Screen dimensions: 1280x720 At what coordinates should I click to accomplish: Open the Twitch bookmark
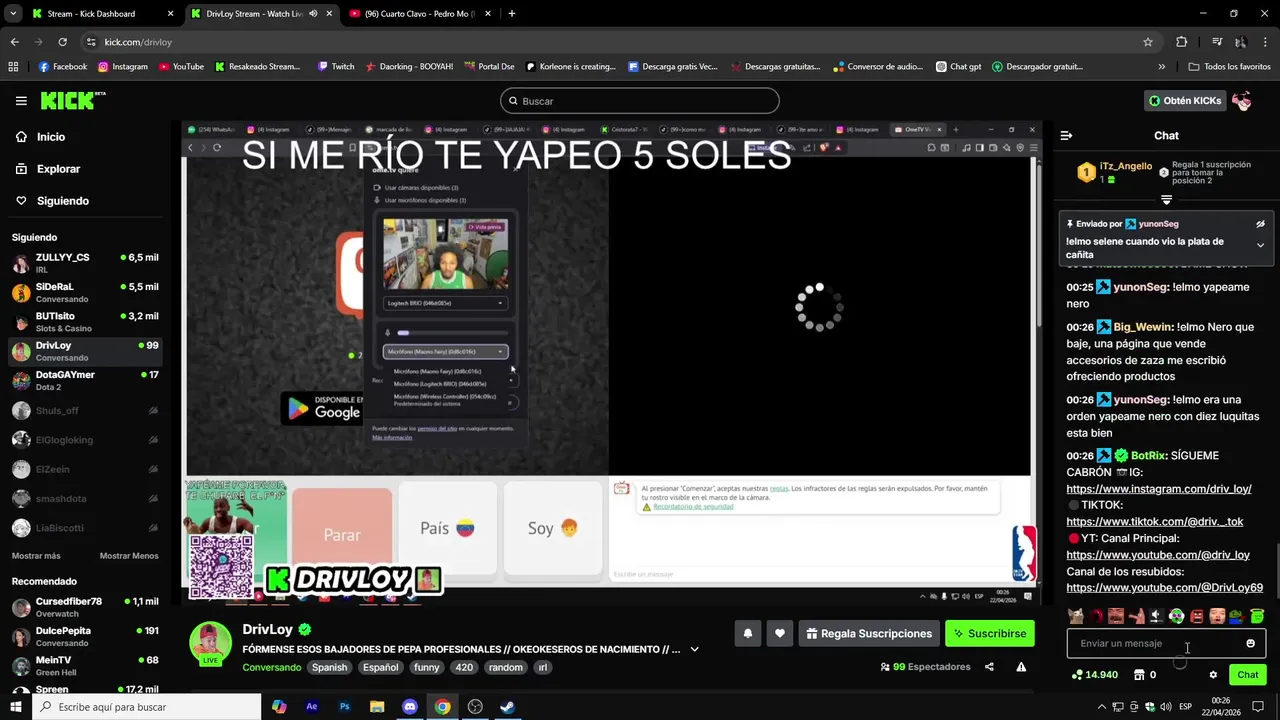[336, 67]
